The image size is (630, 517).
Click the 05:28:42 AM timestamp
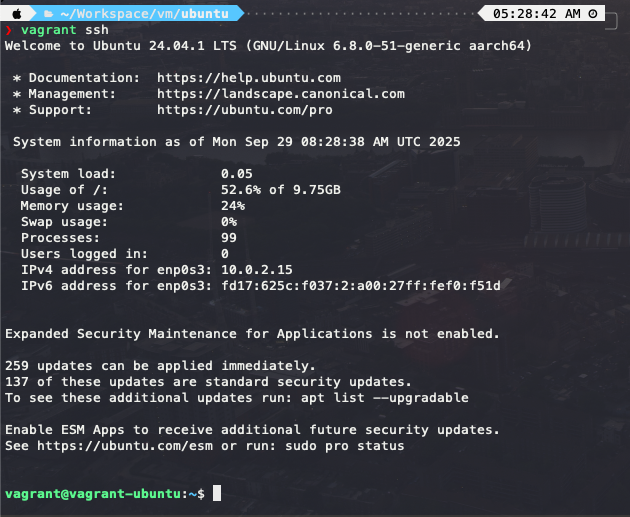537,14
